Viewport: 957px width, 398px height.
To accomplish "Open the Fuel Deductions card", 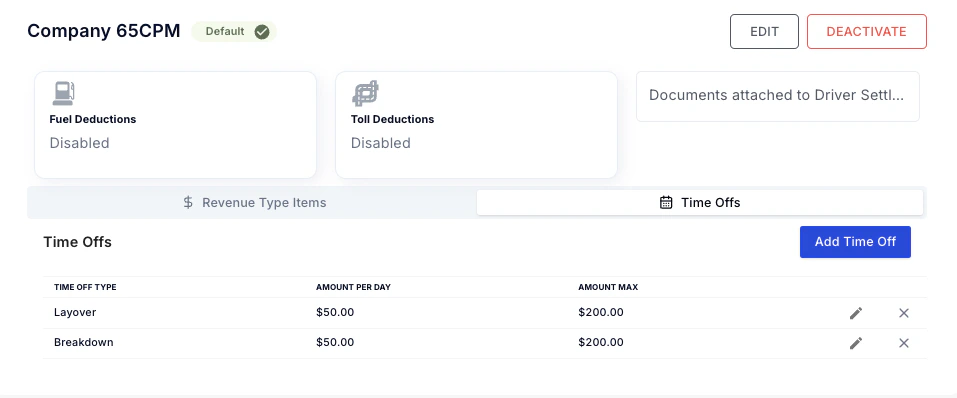I will [175, 125].
